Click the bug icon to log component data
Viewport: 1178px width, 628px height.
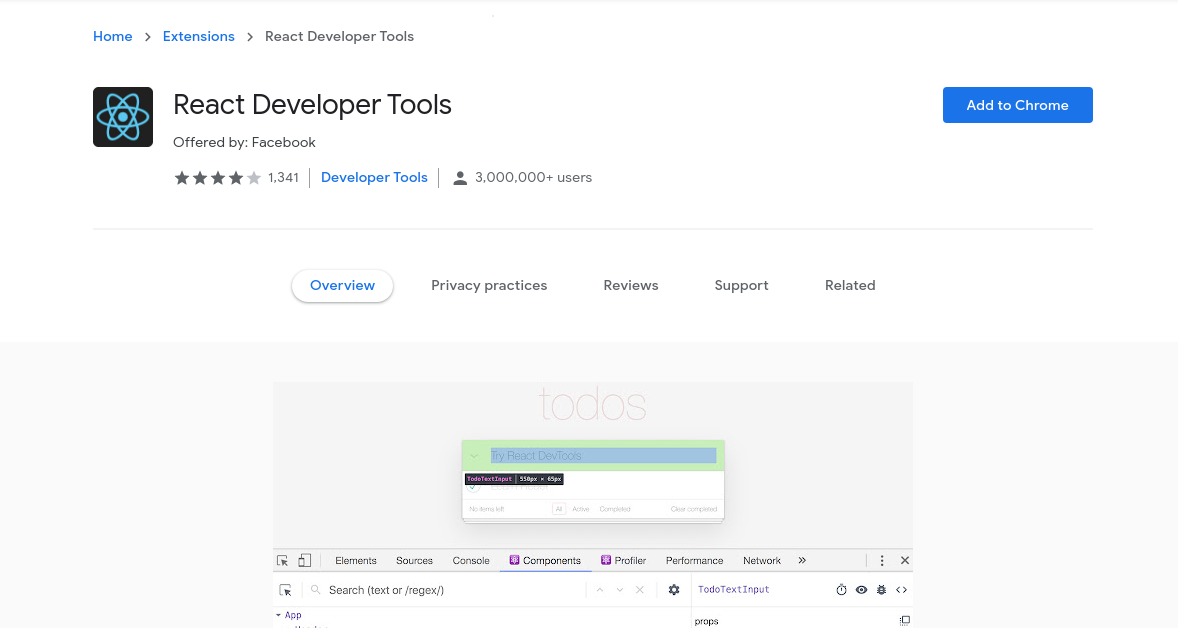click(x=881, y=590)
